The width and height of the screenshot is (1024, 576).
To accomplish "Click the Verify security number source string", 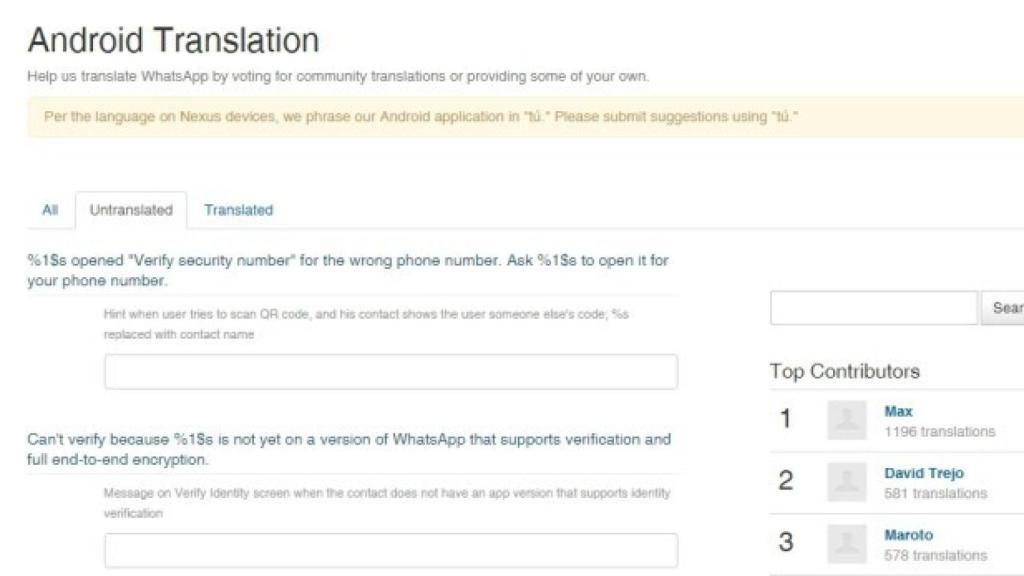I will coord(350,268).
